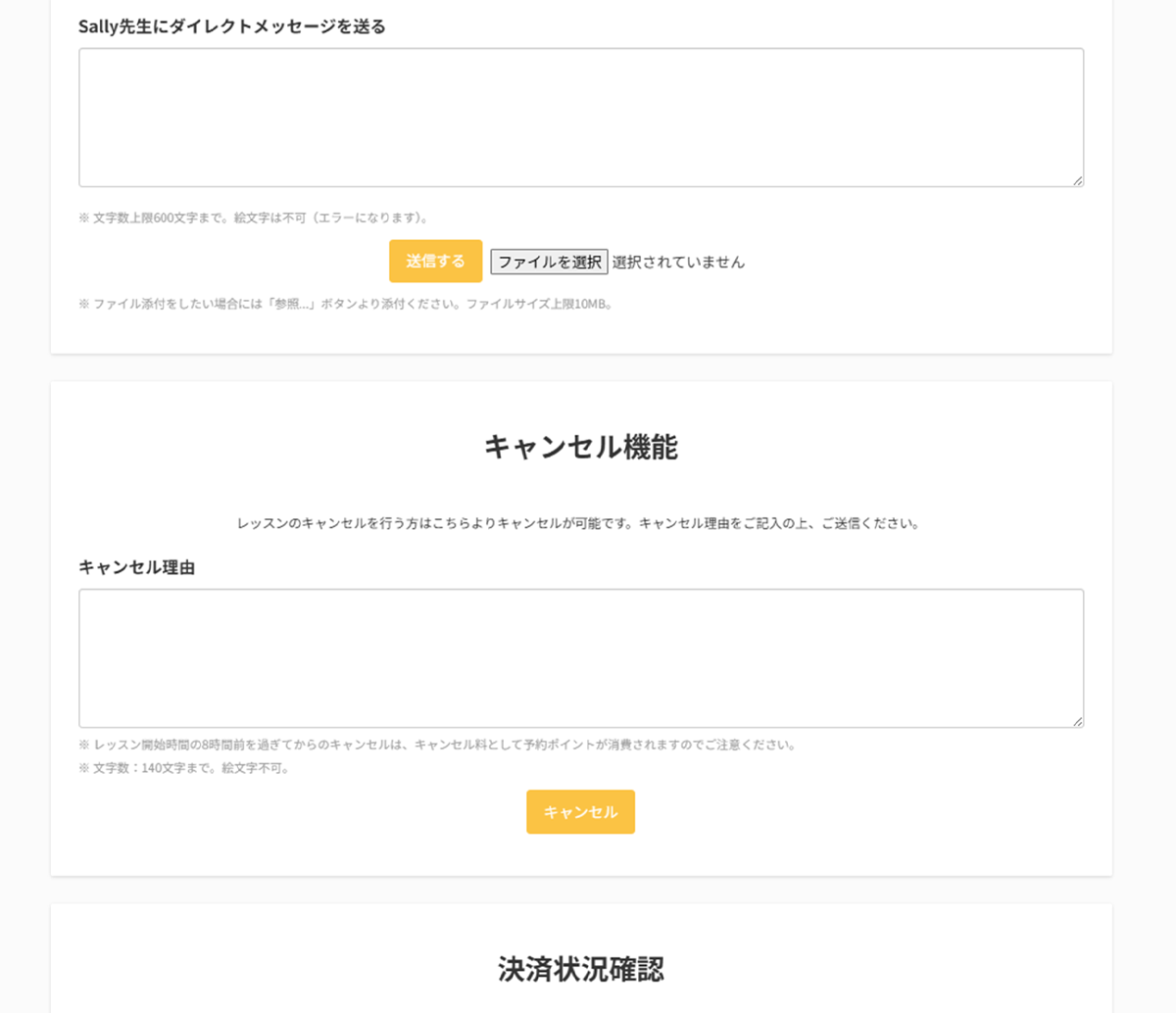Image resolution: width=1176 pixels, height=1013 pixels.
Task: Click the 8時間前 cancellation fee notice
Action: pos(437,745)
